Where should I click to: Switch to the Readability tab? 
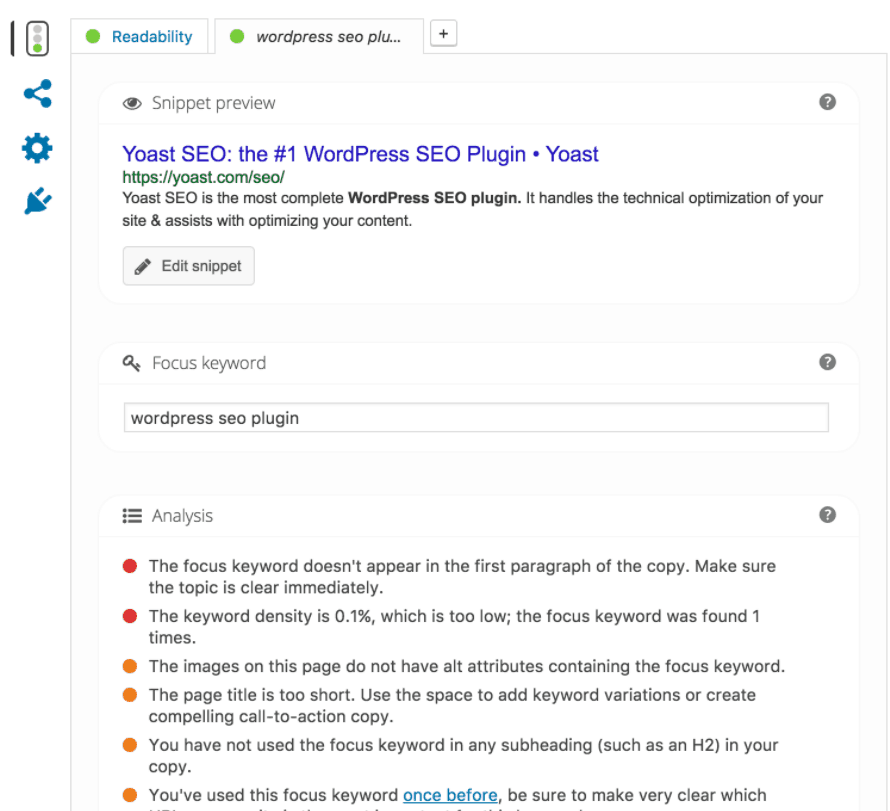tap(140, 36)
